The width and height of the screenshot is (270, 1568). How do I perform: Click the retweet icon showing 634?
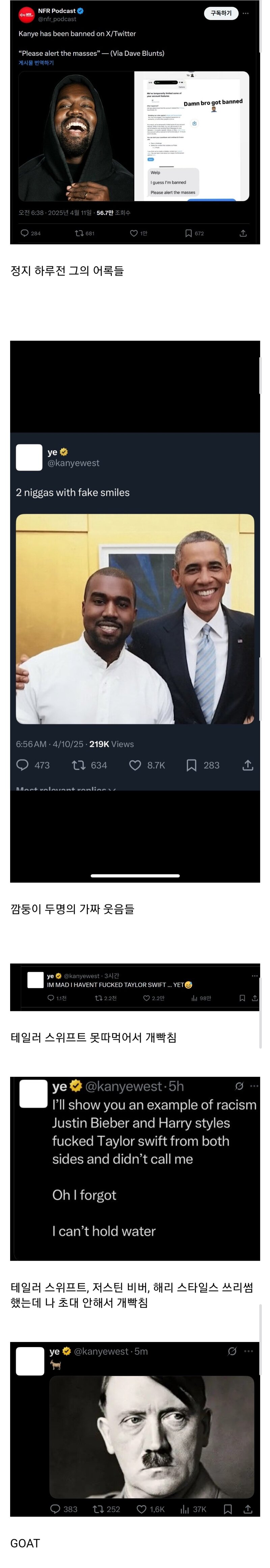(78, 765)
